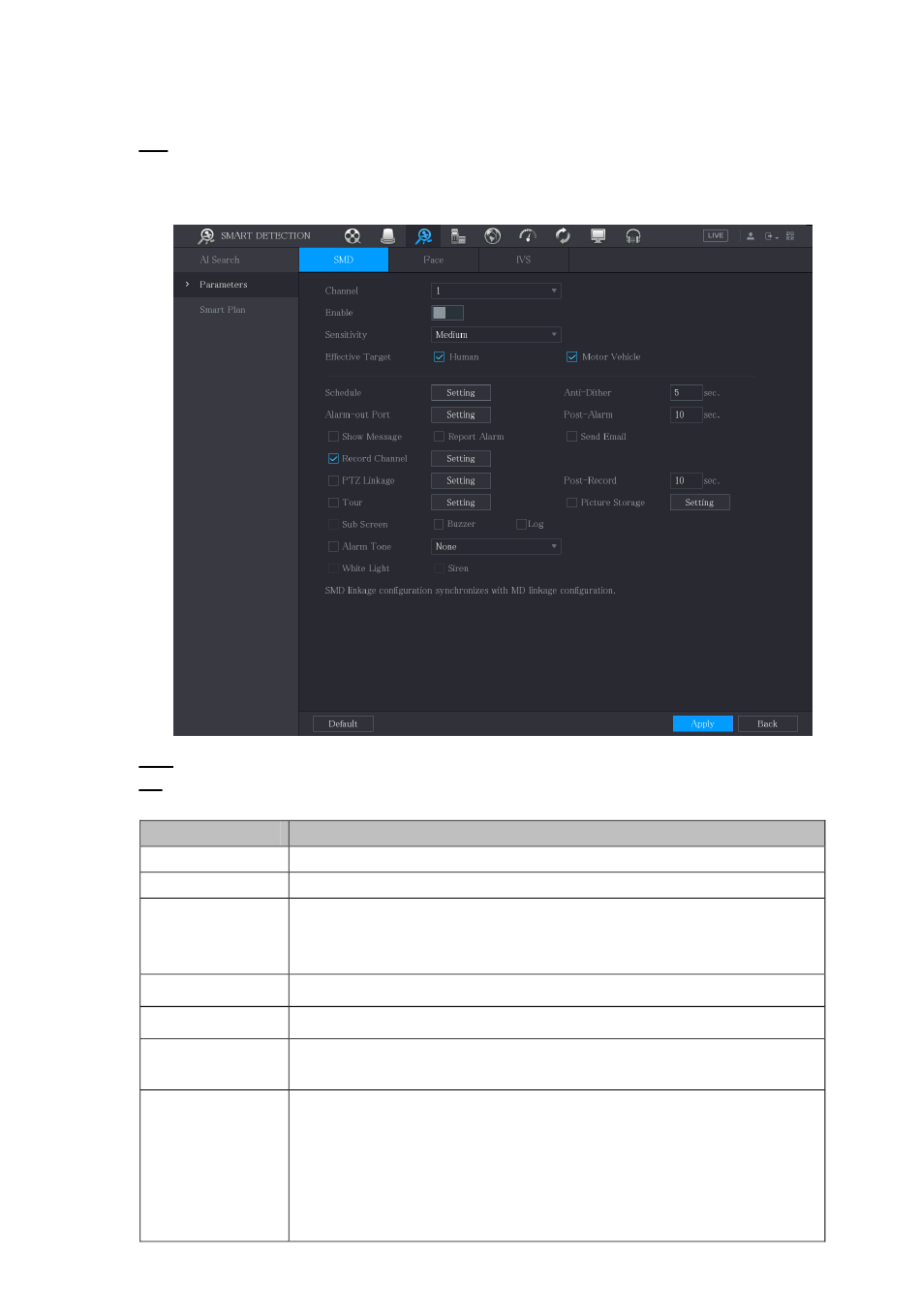
Task: Open the Face tab
Action: pos(434,260)
